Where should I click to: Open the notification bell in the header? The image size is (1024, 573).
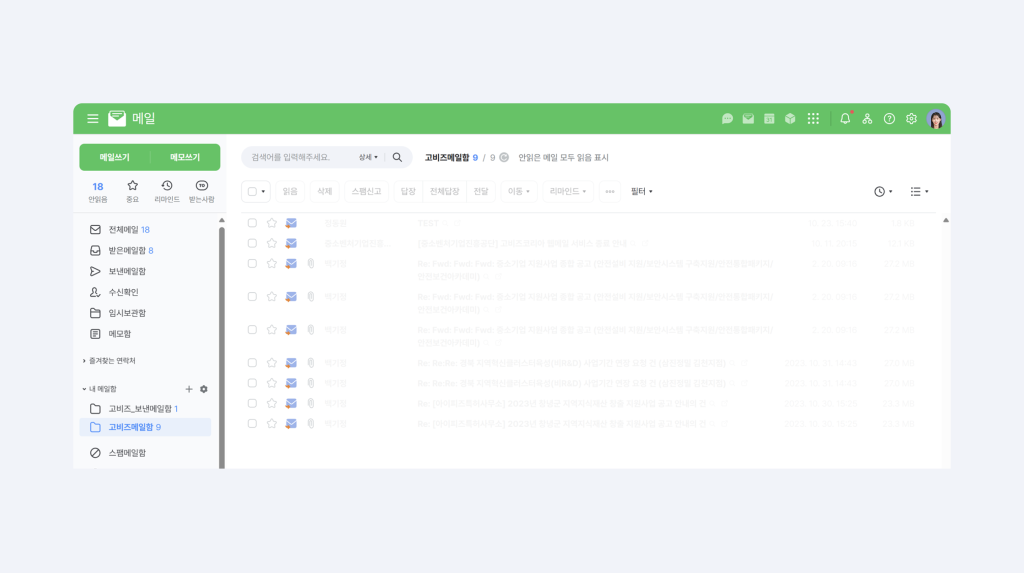[845, 119]
